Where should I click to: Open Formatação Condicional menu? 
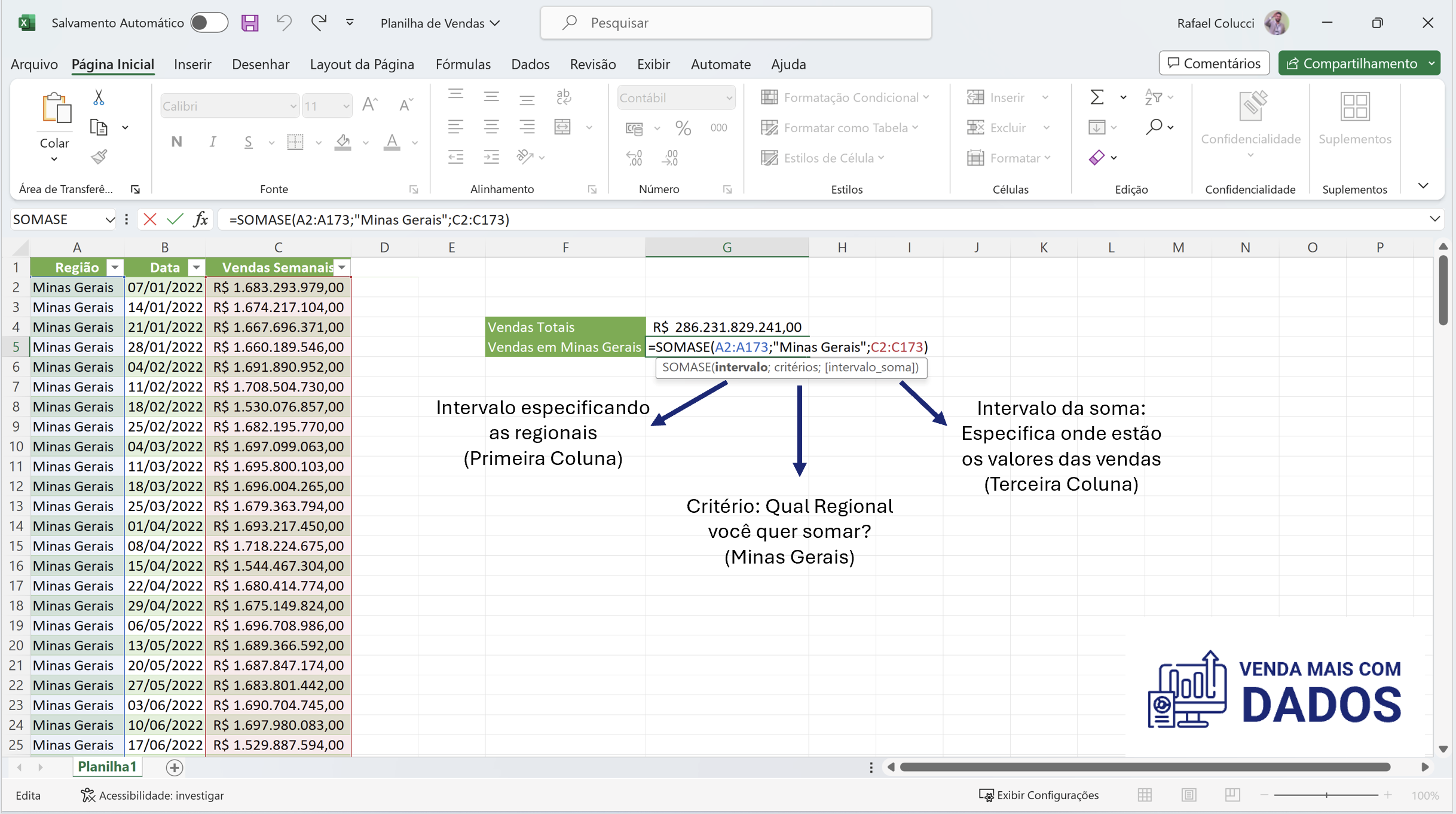(845, 97)
